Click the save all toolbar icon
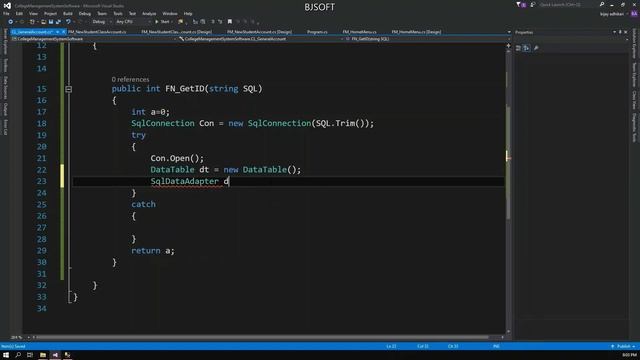This screenshot has height=360, width=640. [x=58, y=22]
